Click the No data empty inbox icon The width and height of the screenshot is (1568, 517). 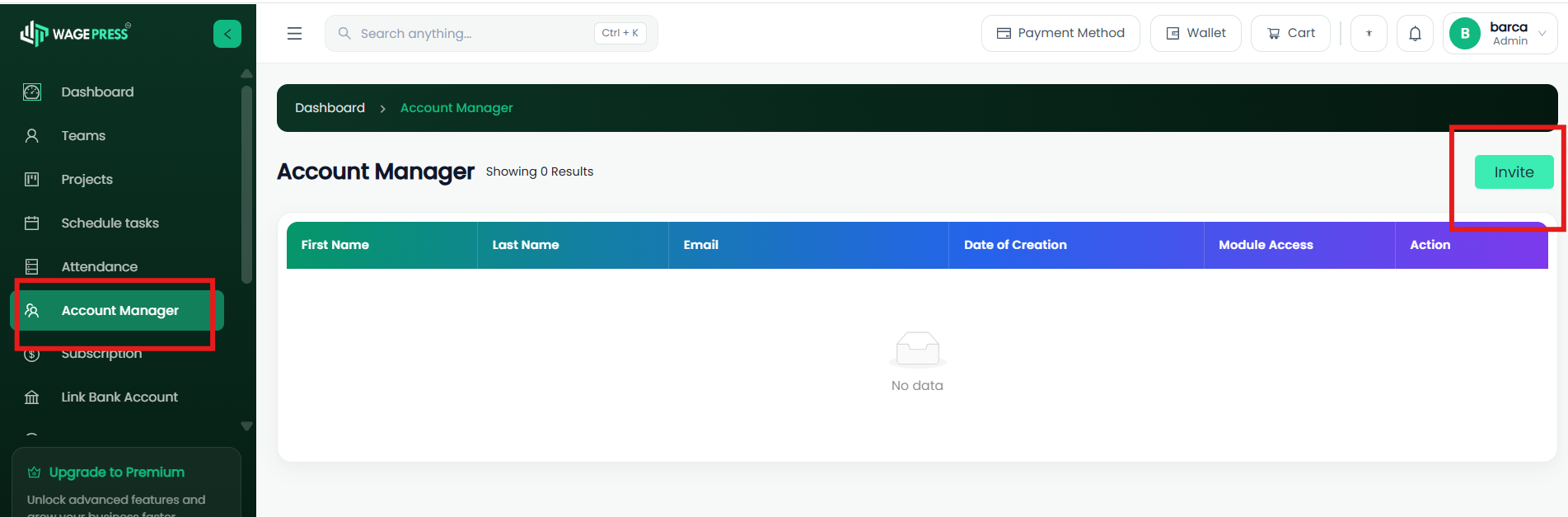click(x=917, y=348)
